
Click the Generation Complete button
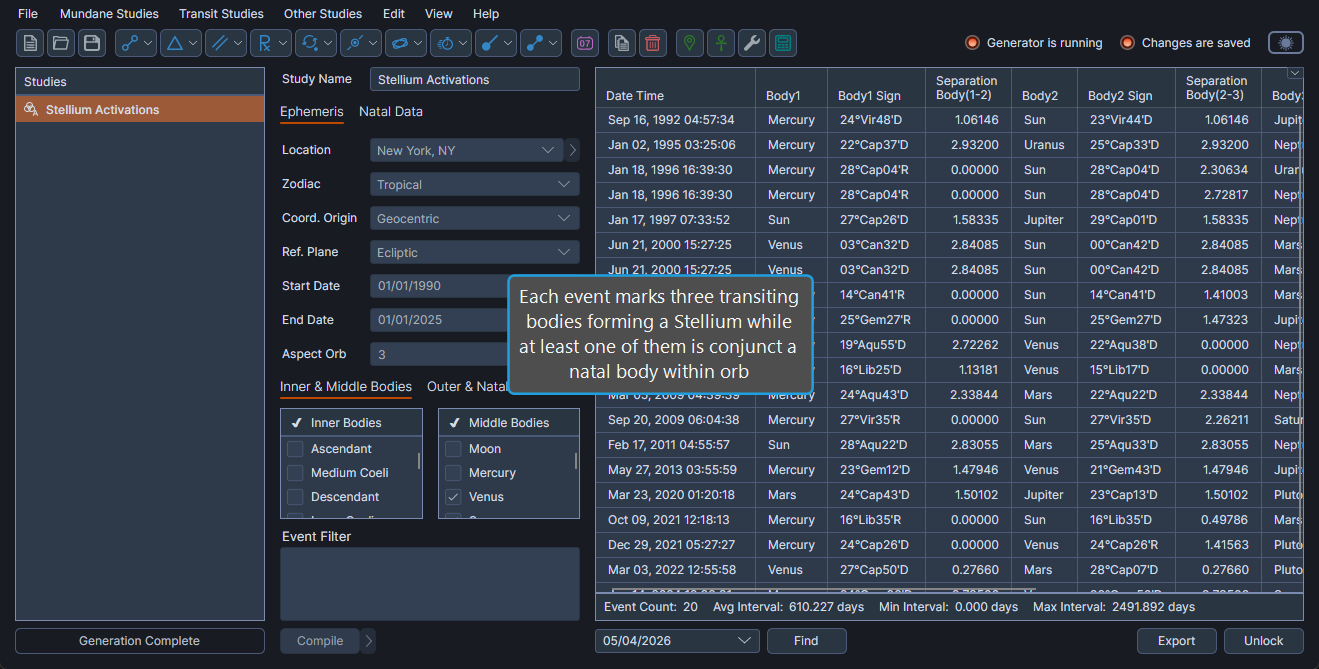140,641
